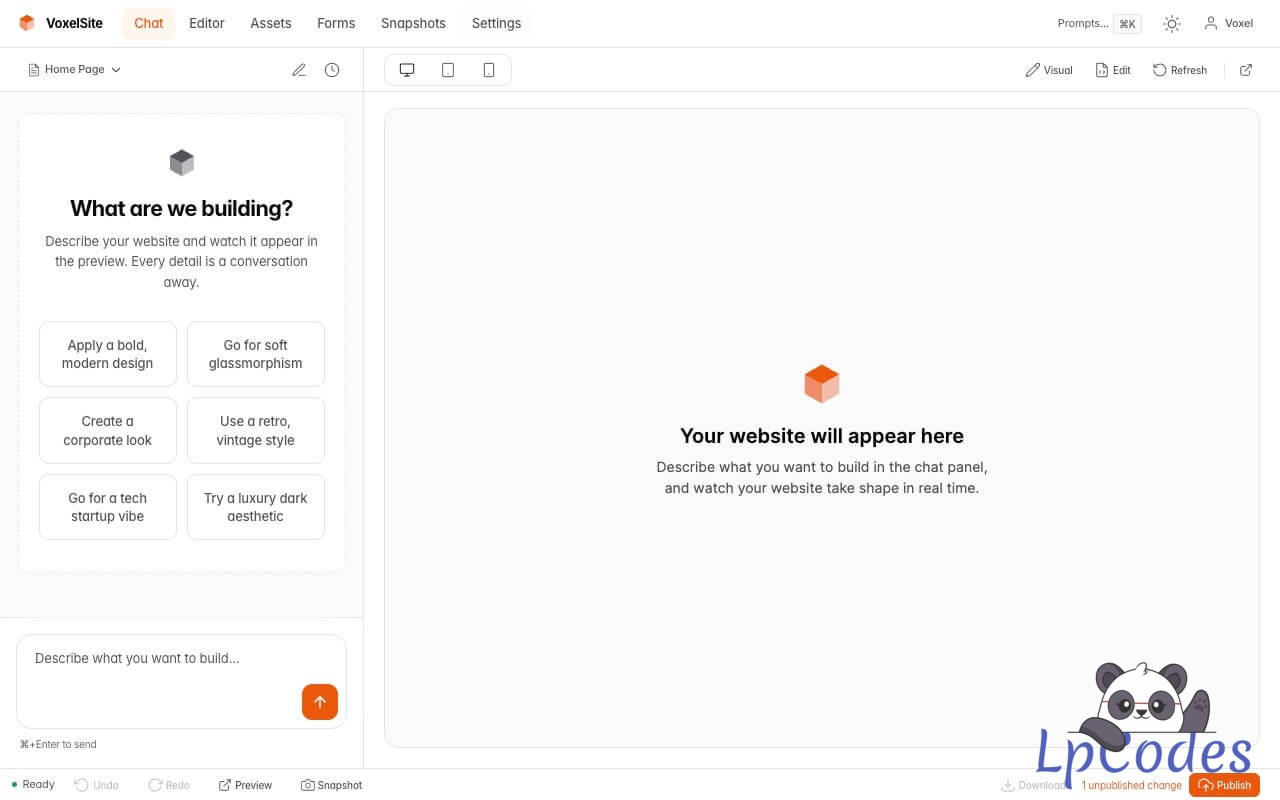
Task: Refresh the website preview
Action: (1180, 70)
